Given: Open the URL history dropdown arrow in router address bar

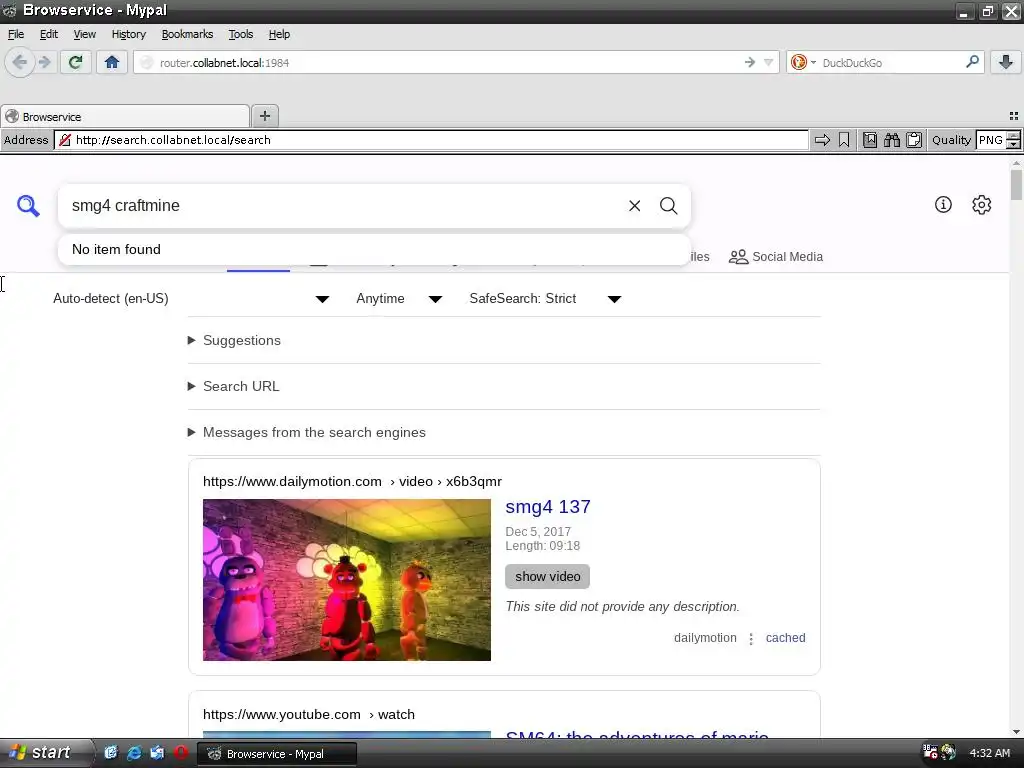Looking at the screenshot, I should coord(769,63).
